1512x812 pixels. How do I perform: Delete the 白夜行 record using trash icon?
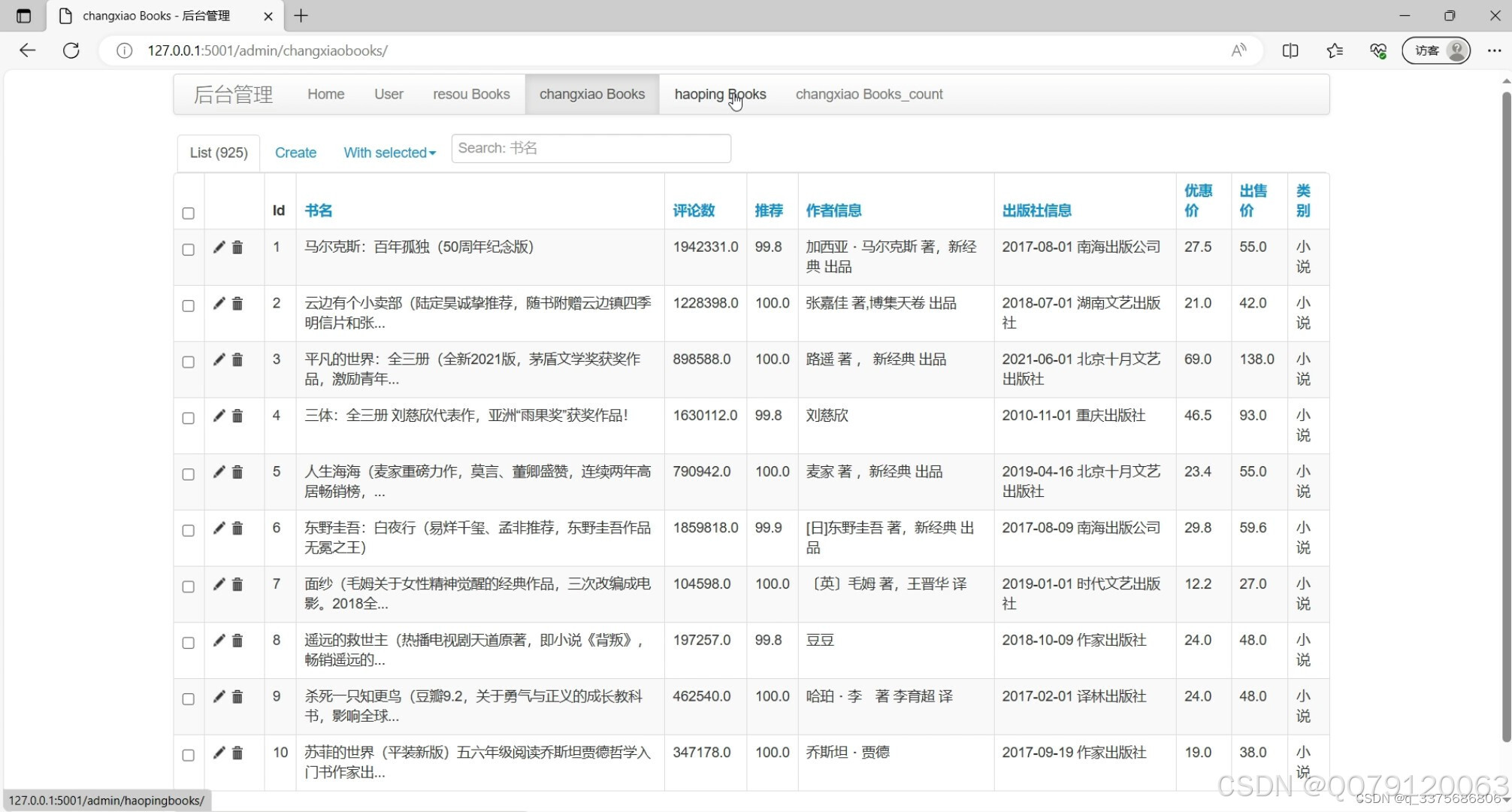pos(237,529)
